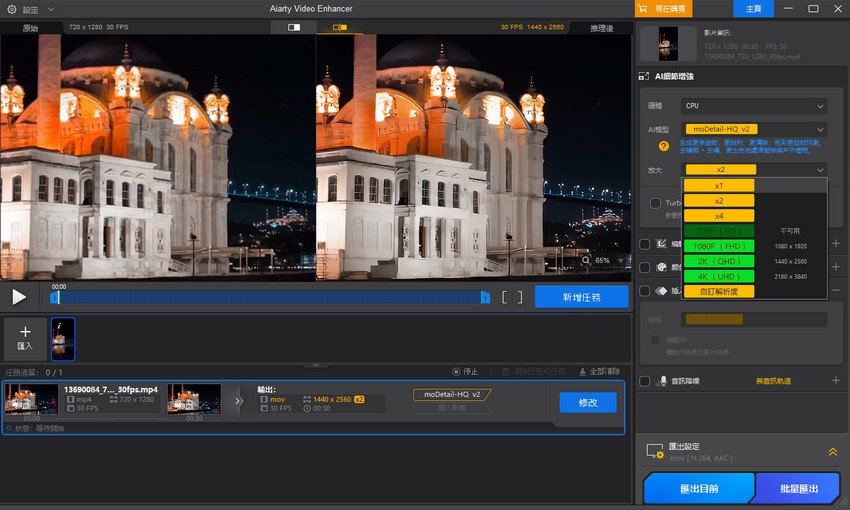Click the blue home page button
Image resolution: width=850 pixels, height=510 pixels.
pos(753,9)
